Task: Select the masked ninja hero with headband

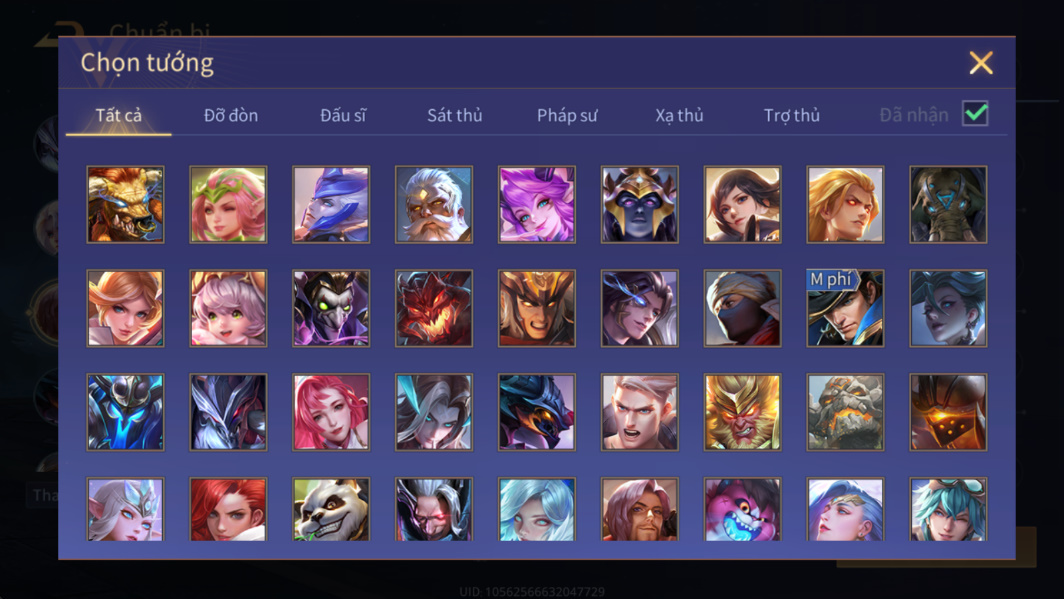Action: pos(742,308)
